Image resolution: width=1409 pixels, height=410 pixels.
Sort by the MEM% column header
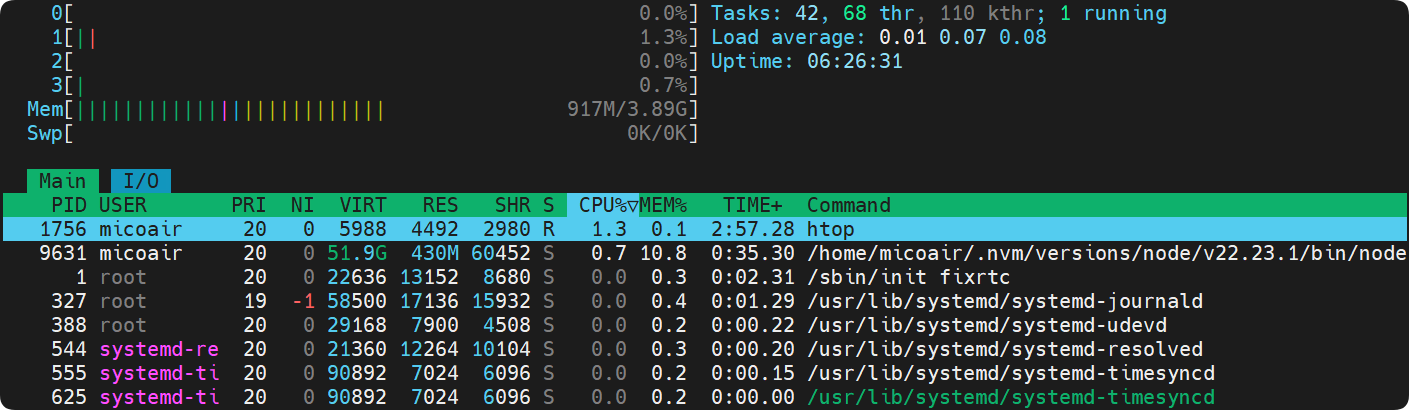663,205
